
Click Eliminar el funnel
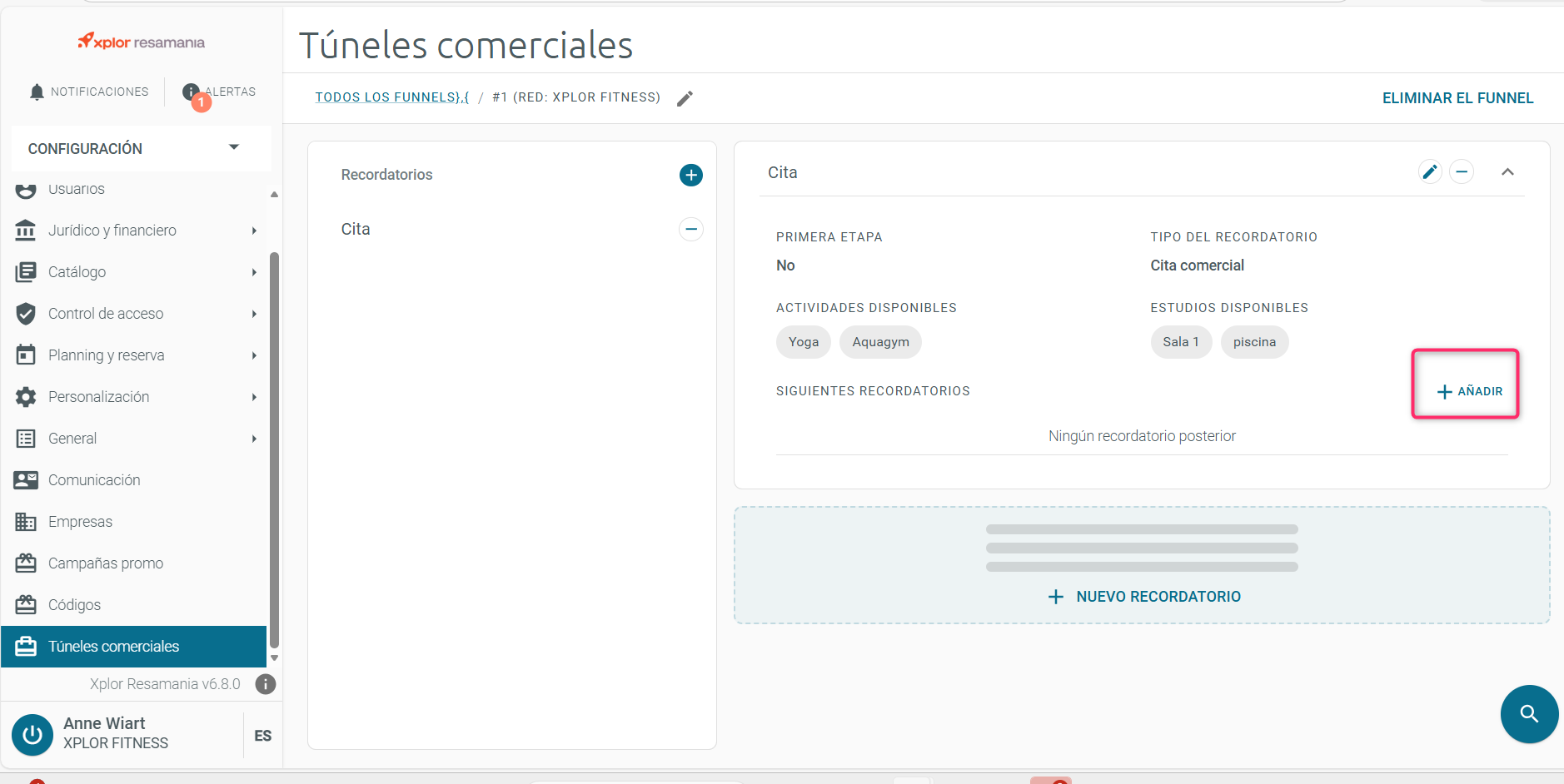pos(1457,98)
